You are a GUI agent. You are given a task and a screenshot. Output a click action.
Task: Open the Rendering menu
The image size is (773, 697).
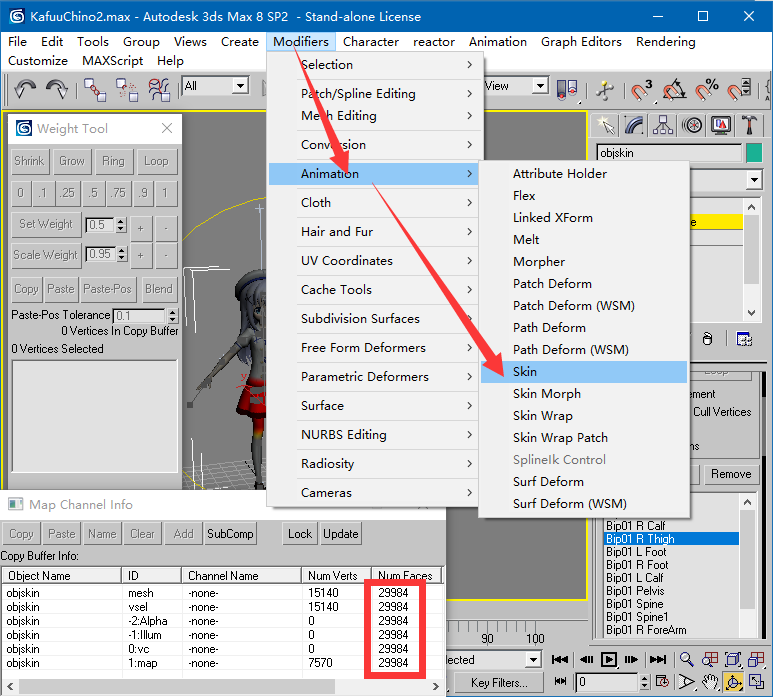tap(666, 42)
